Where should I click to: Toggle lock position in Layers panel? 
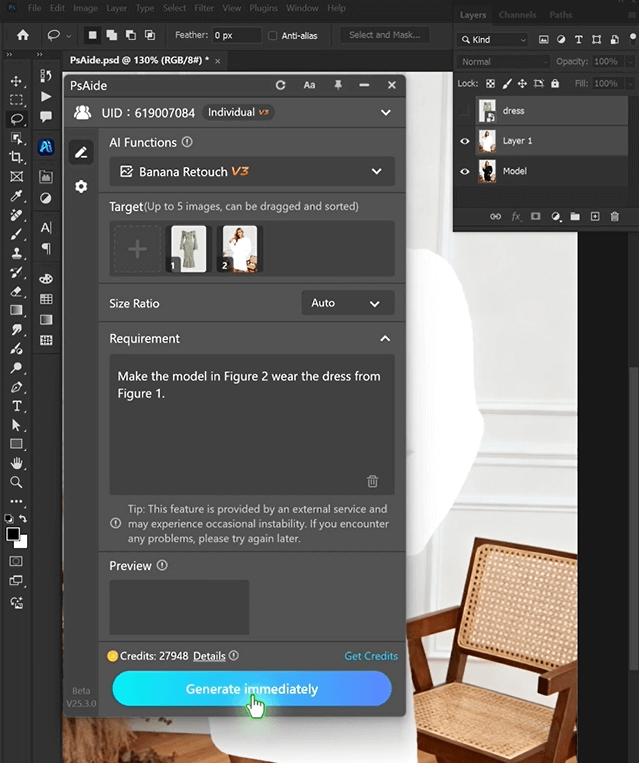click(x=522, y=84)
